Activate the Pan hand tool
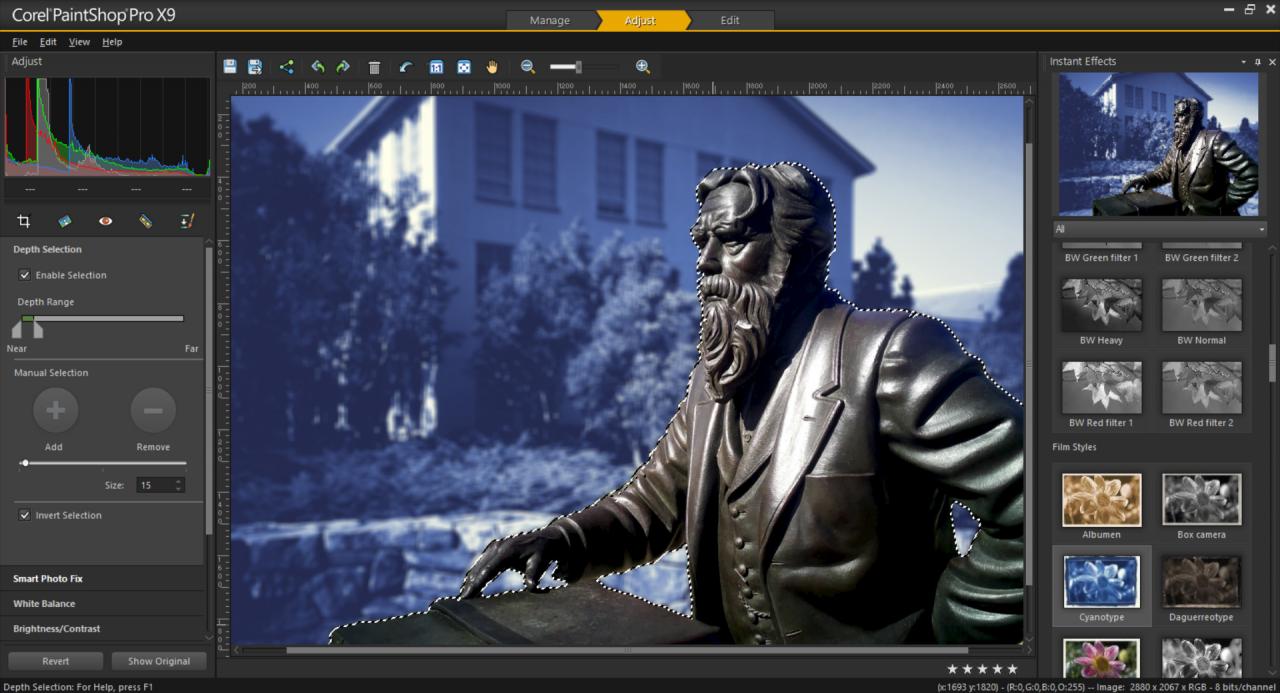 (492, 66)
